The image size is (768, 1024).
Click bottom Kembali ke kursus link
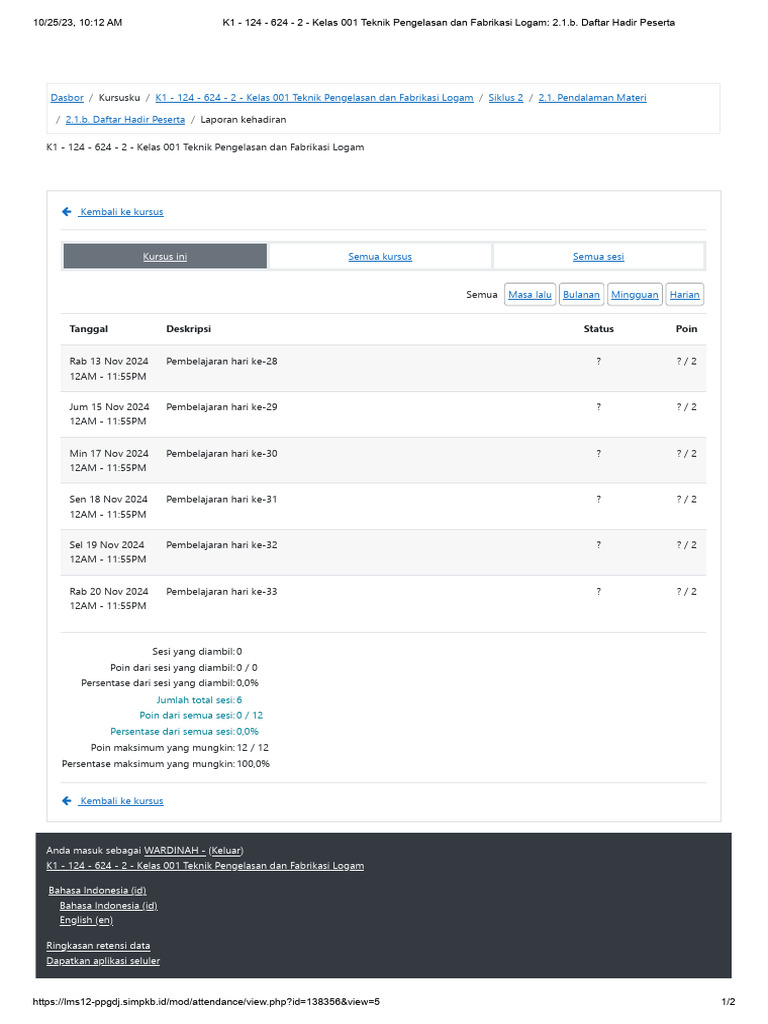pyautogui.click(x=121, y=801)
